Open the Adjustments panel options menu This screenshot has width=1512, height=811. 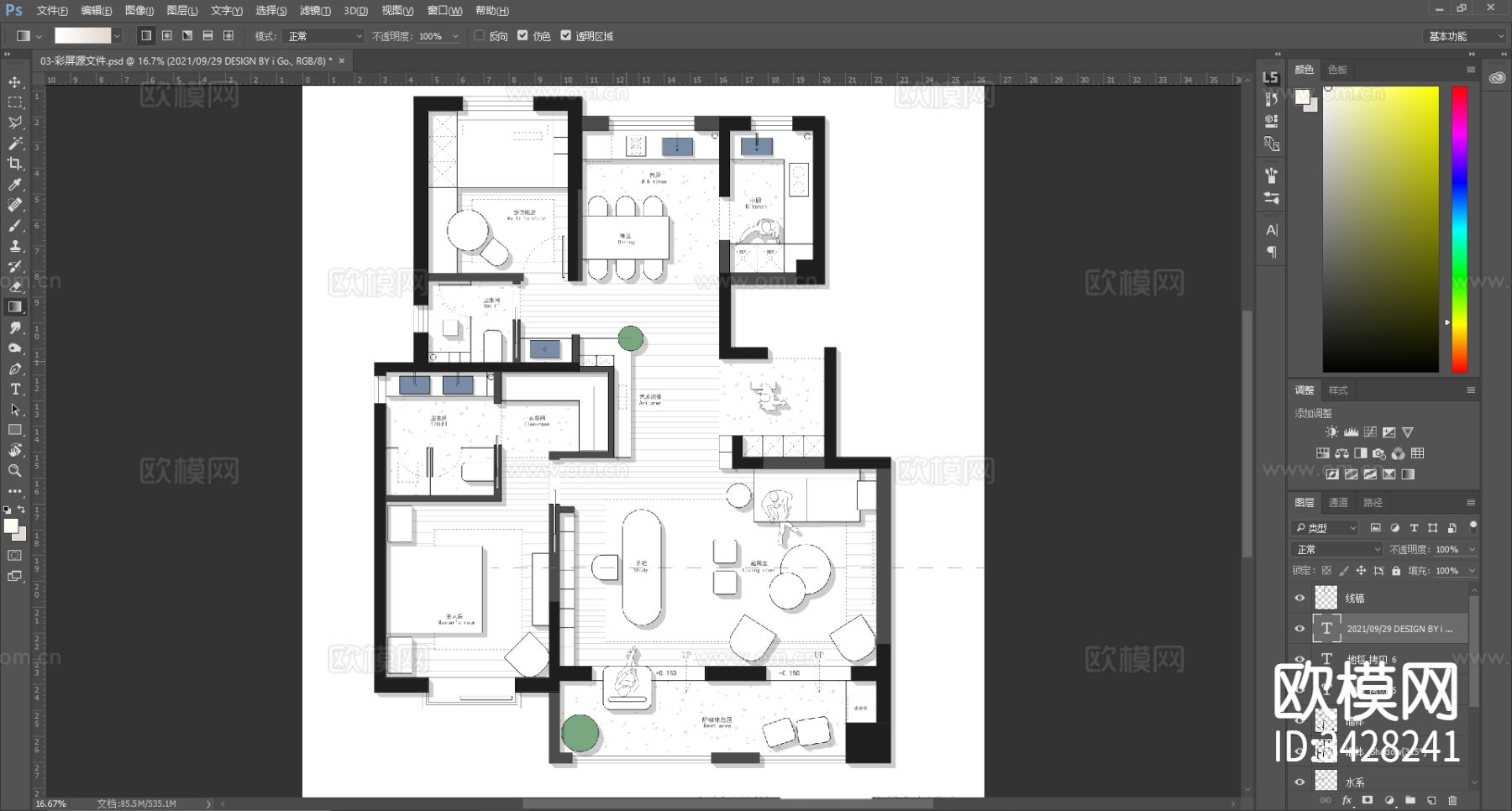click(1471, 390)
